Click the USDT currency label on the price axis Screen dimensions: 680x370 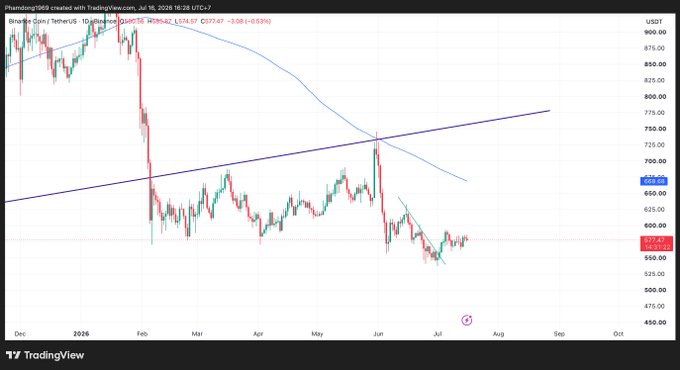(654, 22)
